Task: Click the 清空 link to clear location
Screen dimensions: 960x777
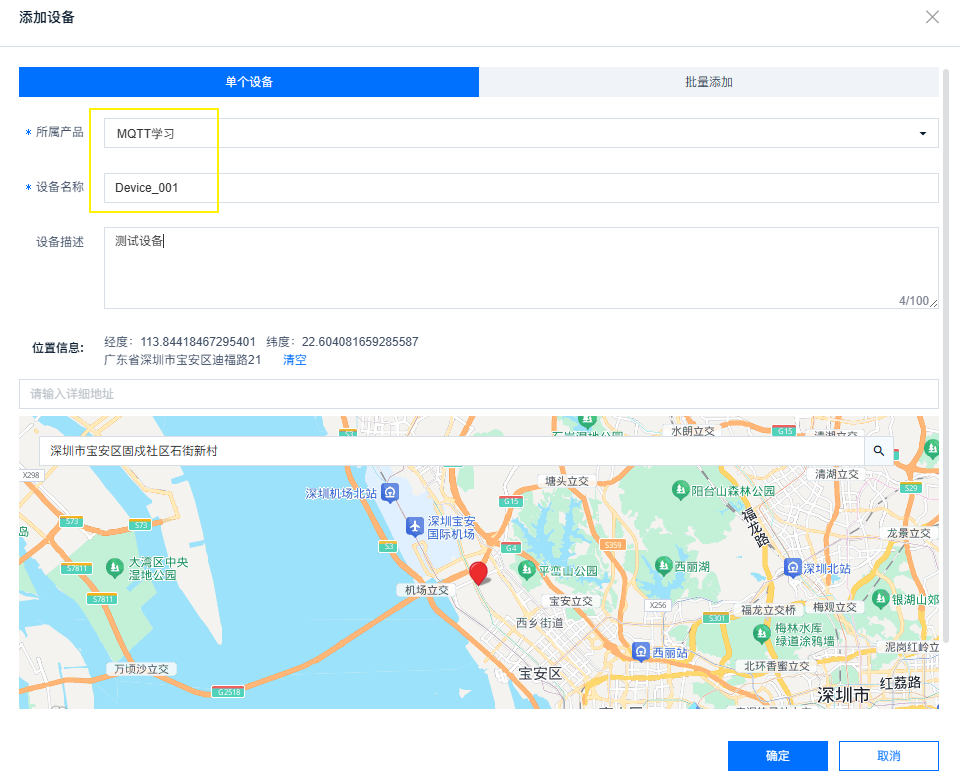Action: click(x=294, y=360)
